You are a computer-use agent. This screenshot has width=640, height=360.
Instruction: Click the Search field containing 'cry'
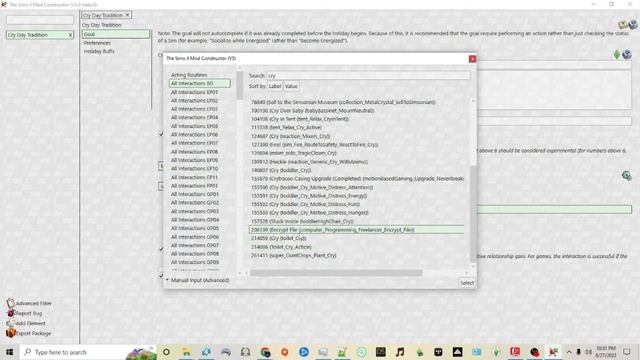pos(368,76)
